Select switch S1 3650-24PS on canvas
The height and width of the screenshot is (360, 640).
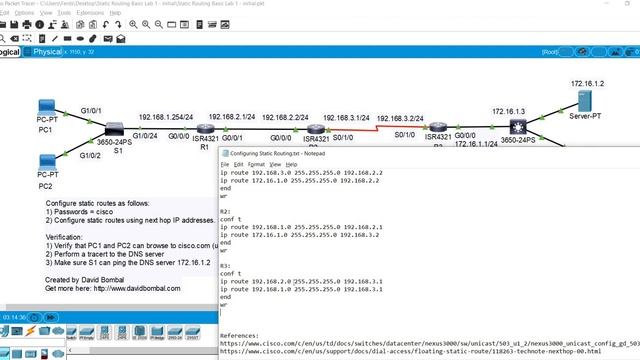click(114, 129)
